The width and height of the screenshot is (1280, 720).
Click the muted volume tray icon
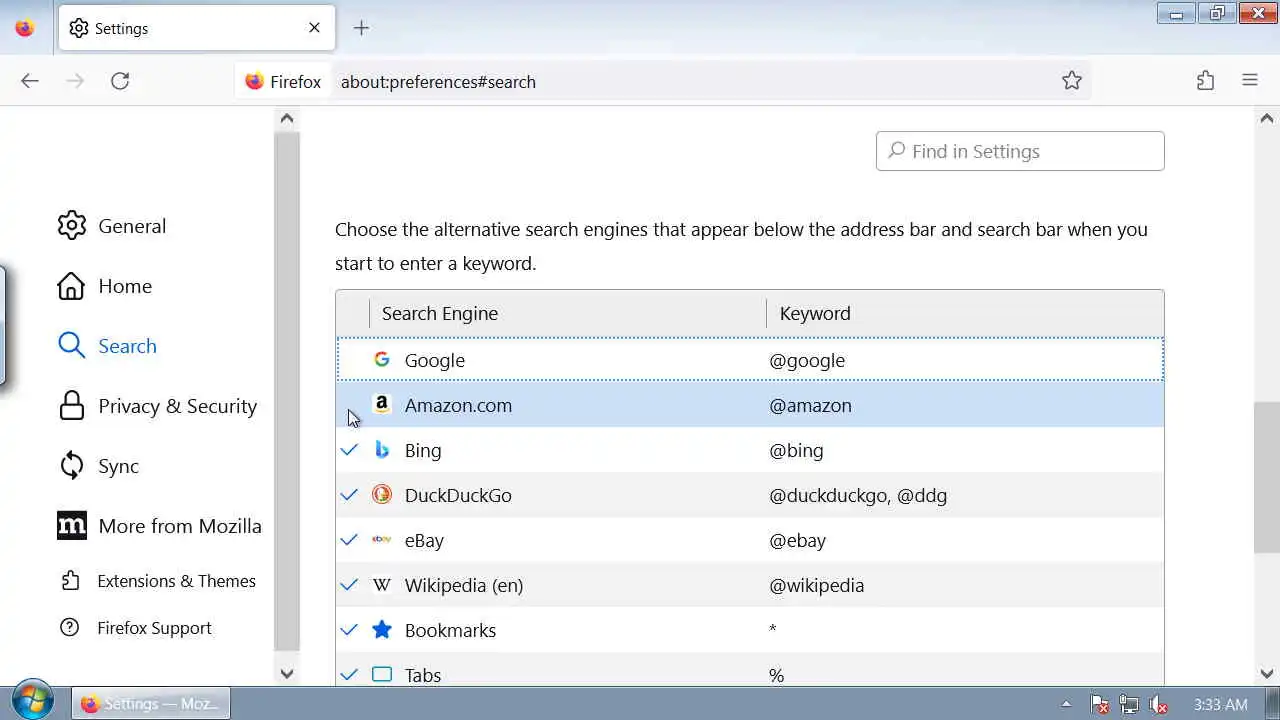tap(1158, 704)
